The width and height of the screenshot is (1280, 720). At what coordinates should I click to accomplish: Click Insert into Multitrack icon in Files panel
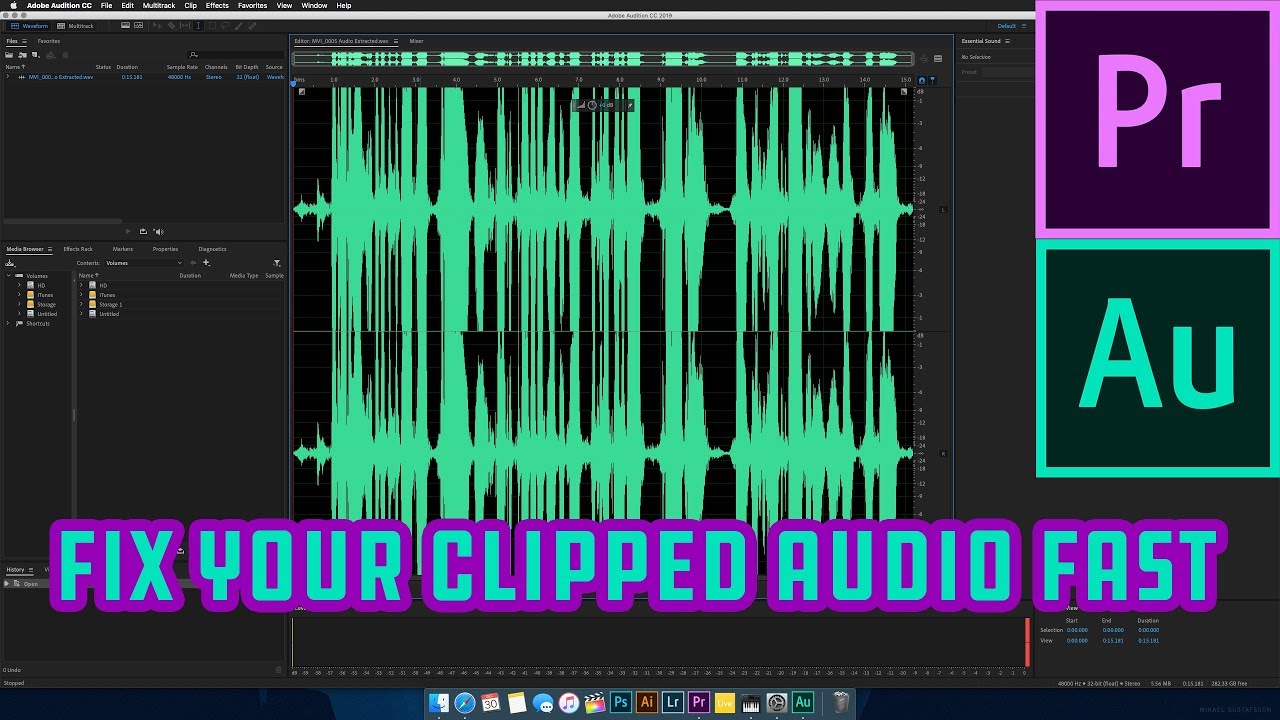[x=51, y=55]
